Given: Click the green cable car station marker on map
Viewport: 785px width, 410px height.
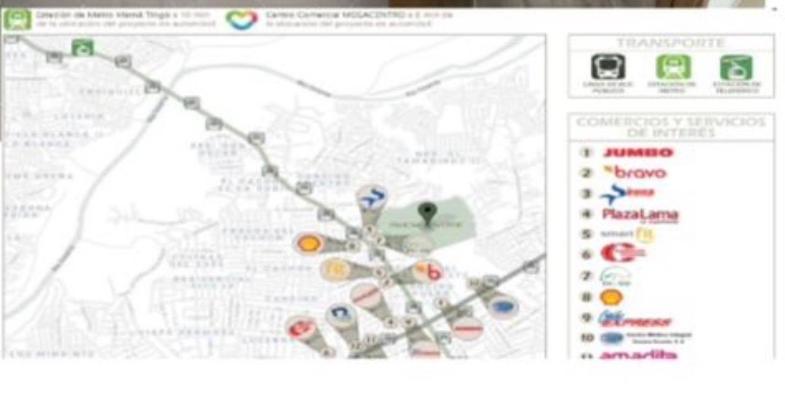Looking at the screenshot, I should pyautogui.click(x=82, y=46).
